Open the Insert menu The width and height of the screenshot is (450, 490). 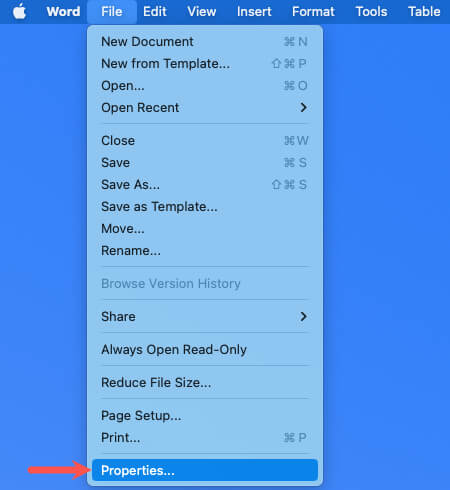[x=254, y=12]
